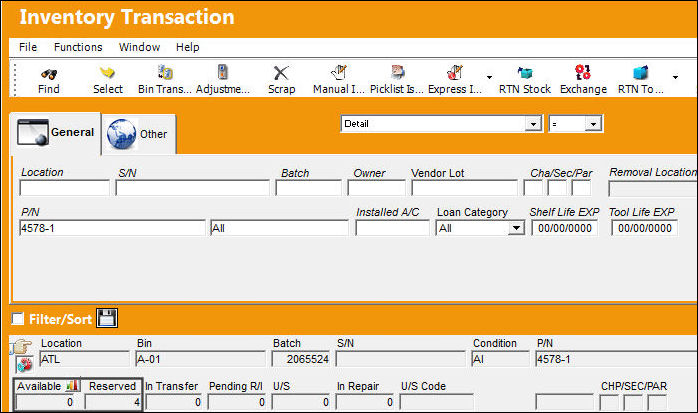Open the Window menu
698x413 pixels.
coord(139,47)
